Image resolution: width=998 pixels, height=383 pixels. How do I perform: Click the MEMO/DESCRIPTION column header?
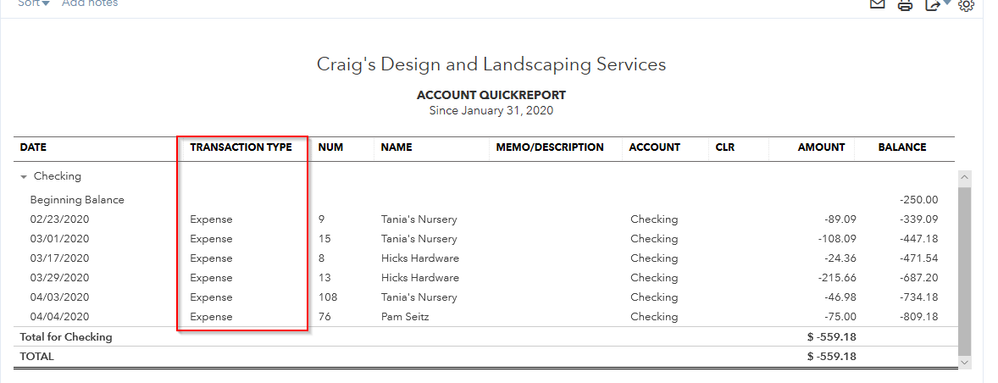coord(550,148)
